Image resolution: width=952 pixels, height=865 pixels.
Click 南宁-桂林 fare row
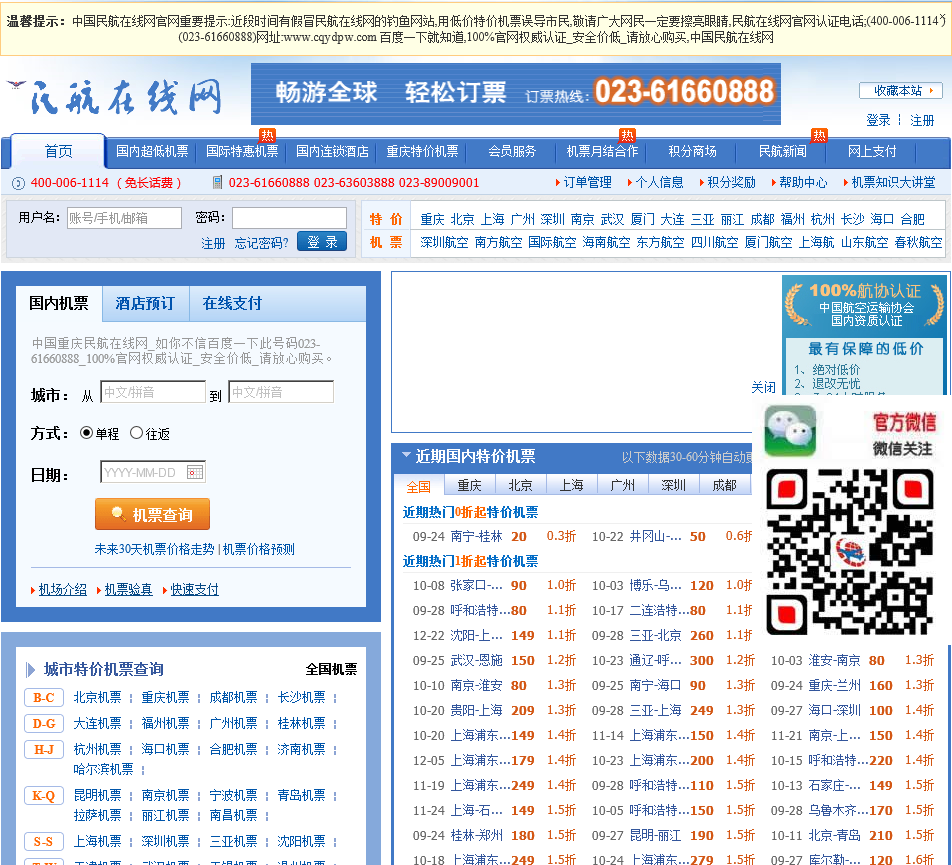477,536
